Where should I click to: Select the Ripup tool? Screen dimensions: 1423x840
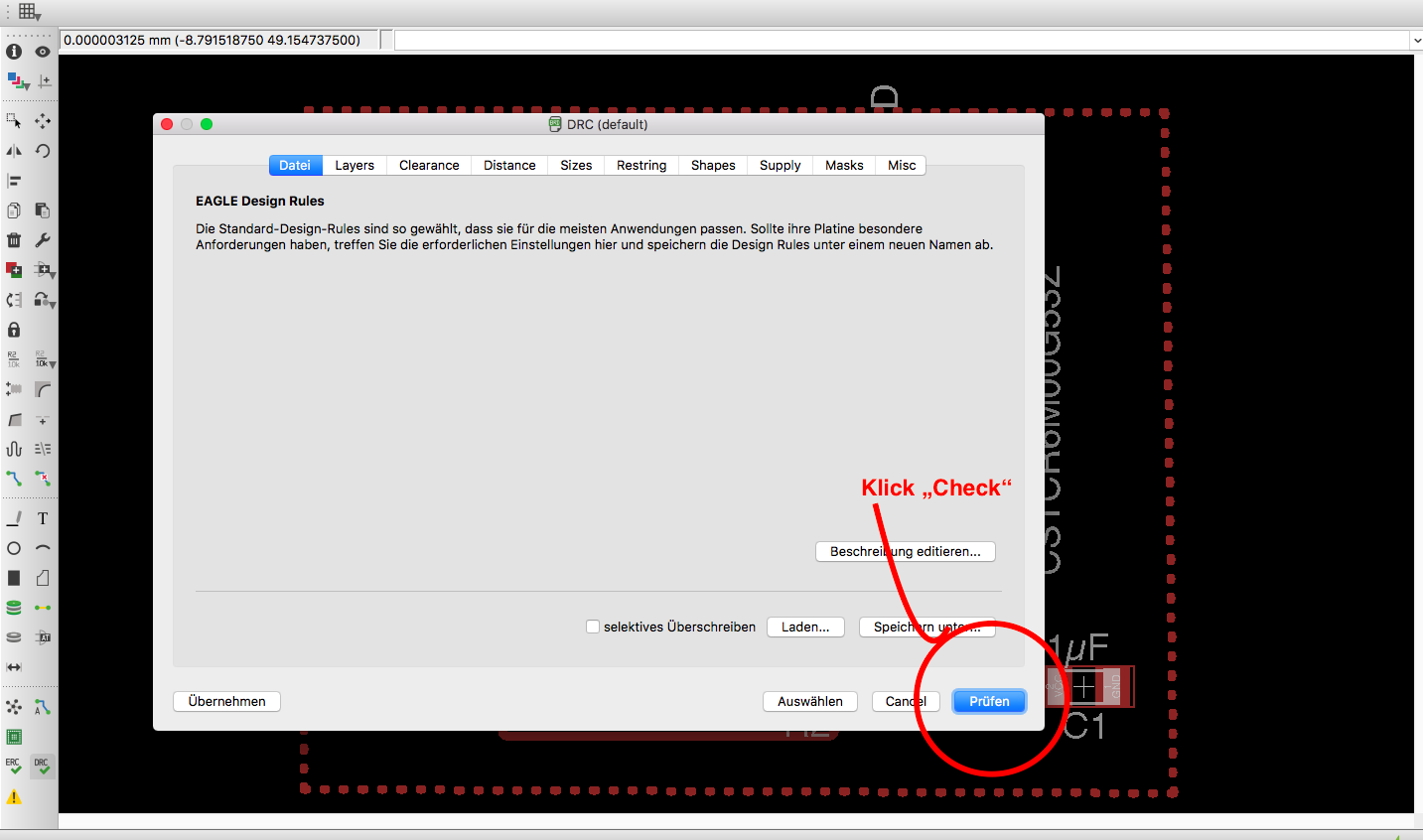pyautogui.click(x=43, y=479)
